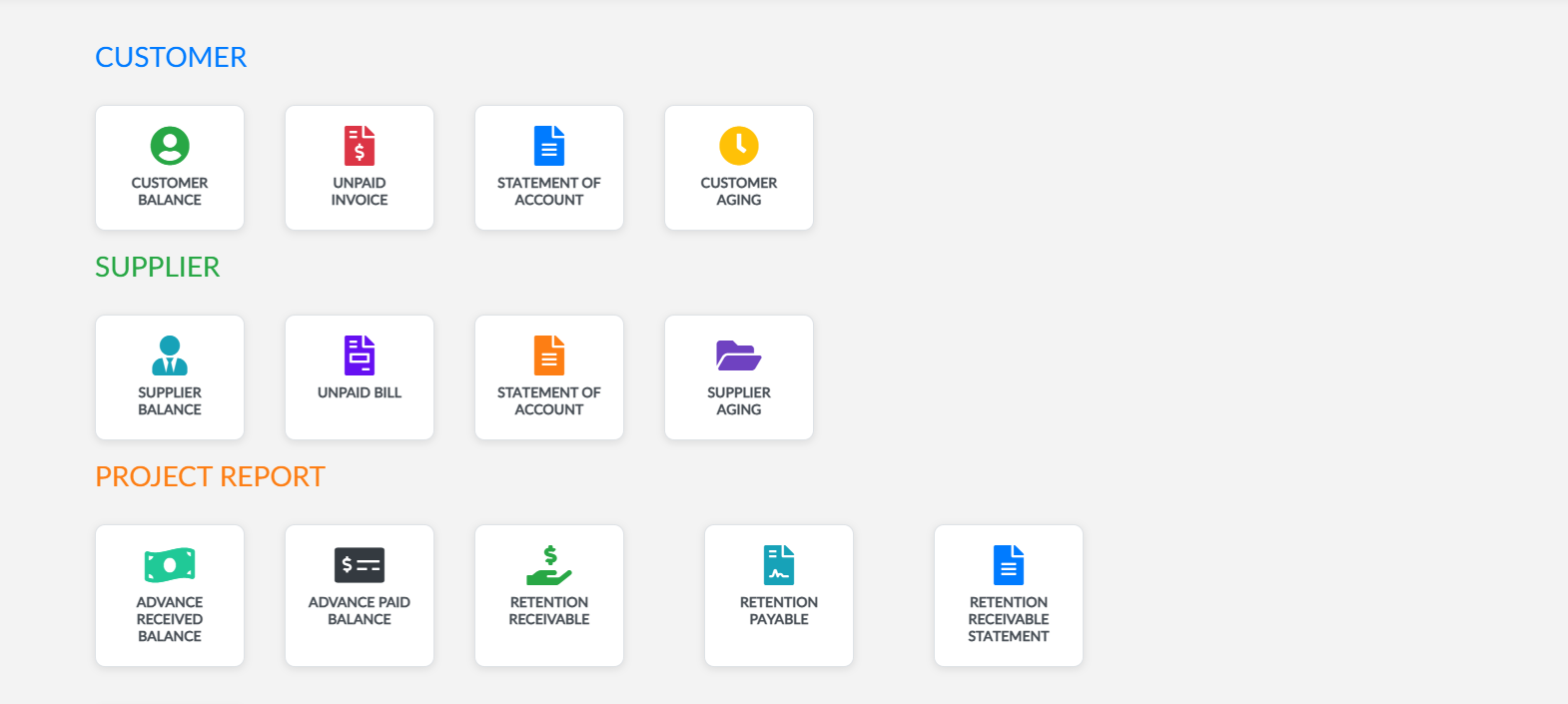This screenshot has height=704, width=1568.
Task: Select the dark check Advance Paid icon
Action: [360, 565]
